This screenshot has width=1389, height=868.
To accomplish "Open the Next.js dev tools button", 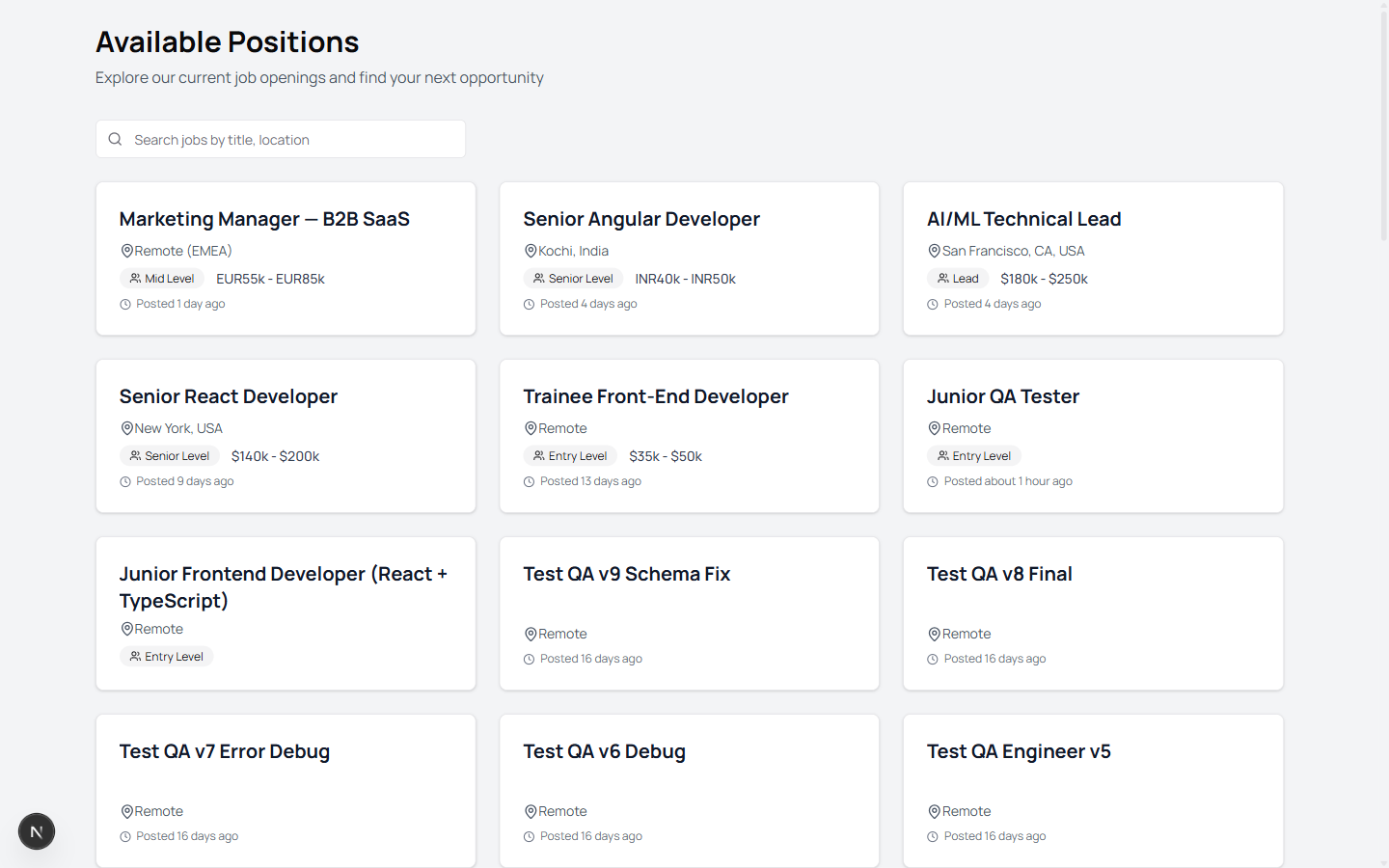I will tap(37, 831).
